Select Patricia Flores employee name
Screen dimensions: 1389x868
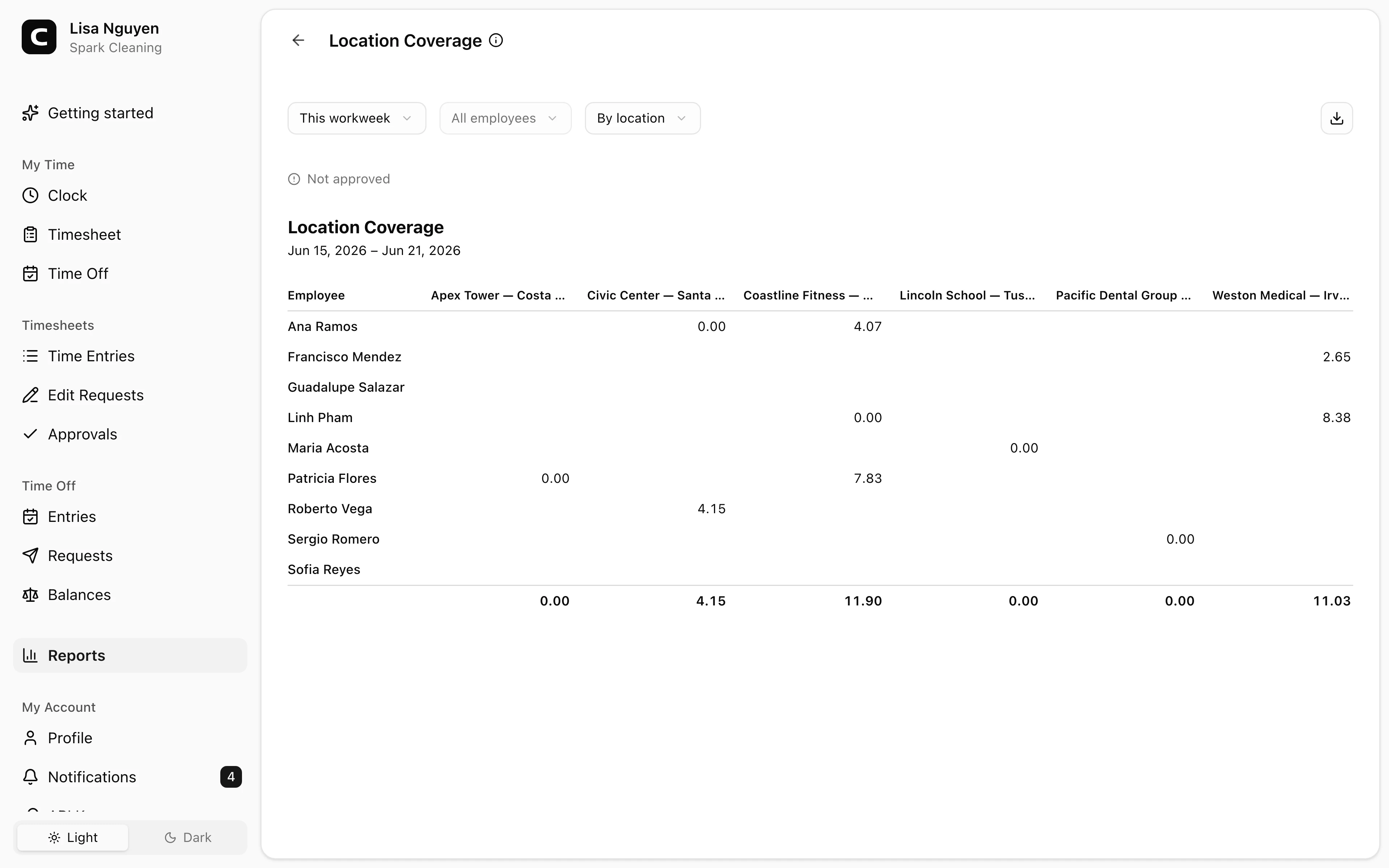click(332, 479)
